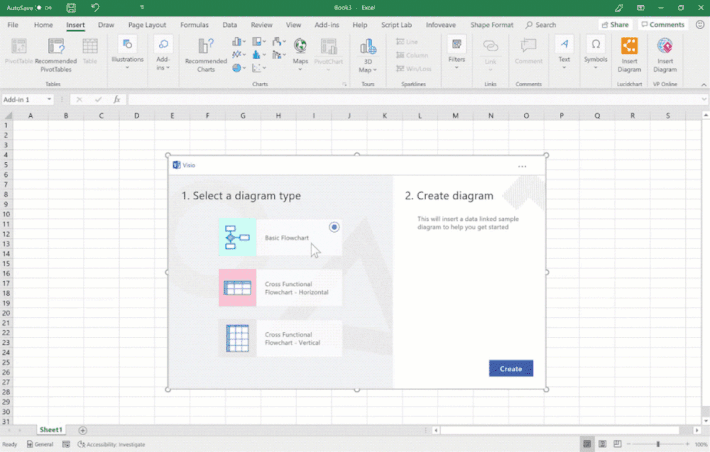Open Charts group dialog launcher

tap(345, 84)
